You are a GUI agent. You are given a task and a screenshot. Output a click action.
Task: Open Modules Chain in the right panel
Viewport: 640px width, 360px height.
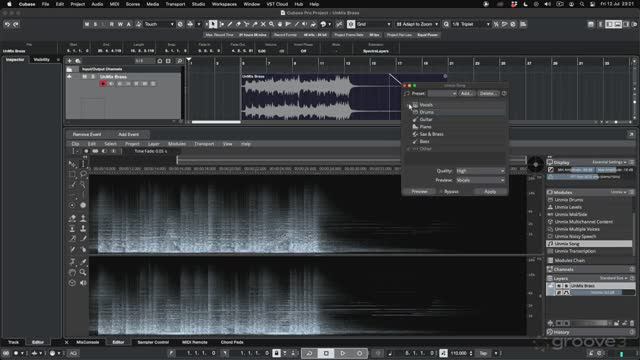[569, 260]
